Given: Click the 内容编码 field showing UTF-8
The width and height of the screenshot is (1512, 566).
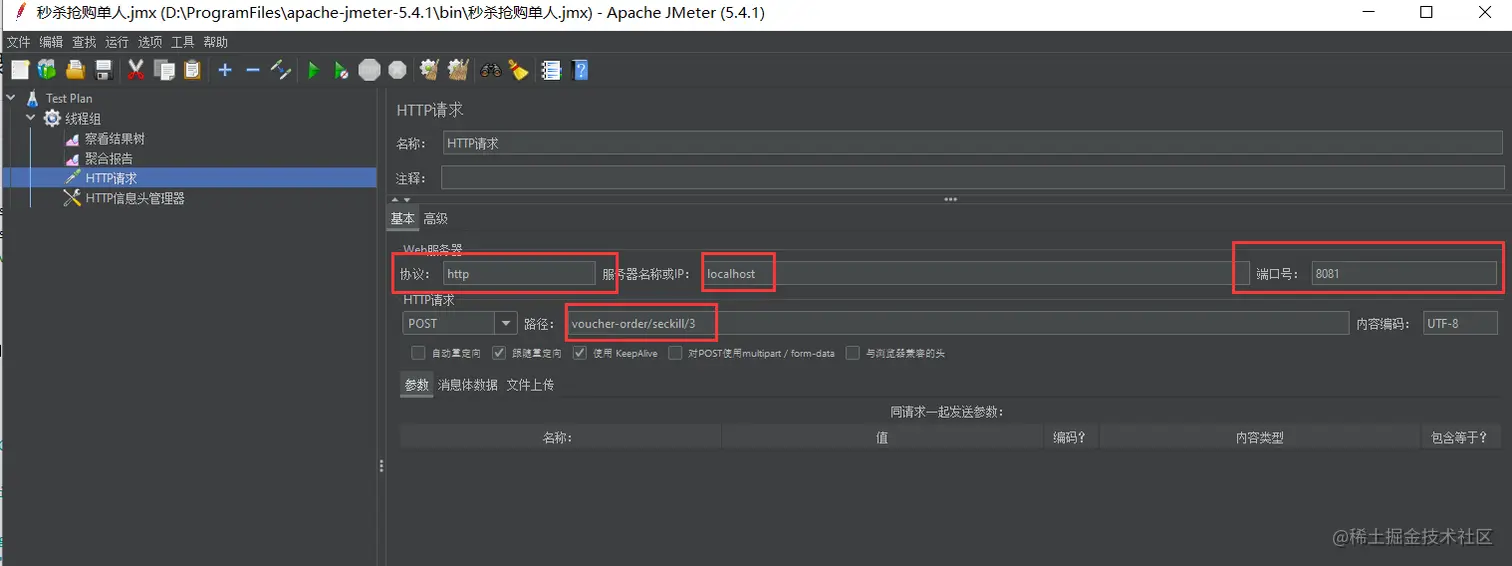Looking at the screenshot, I should (x=1460, y=323).
